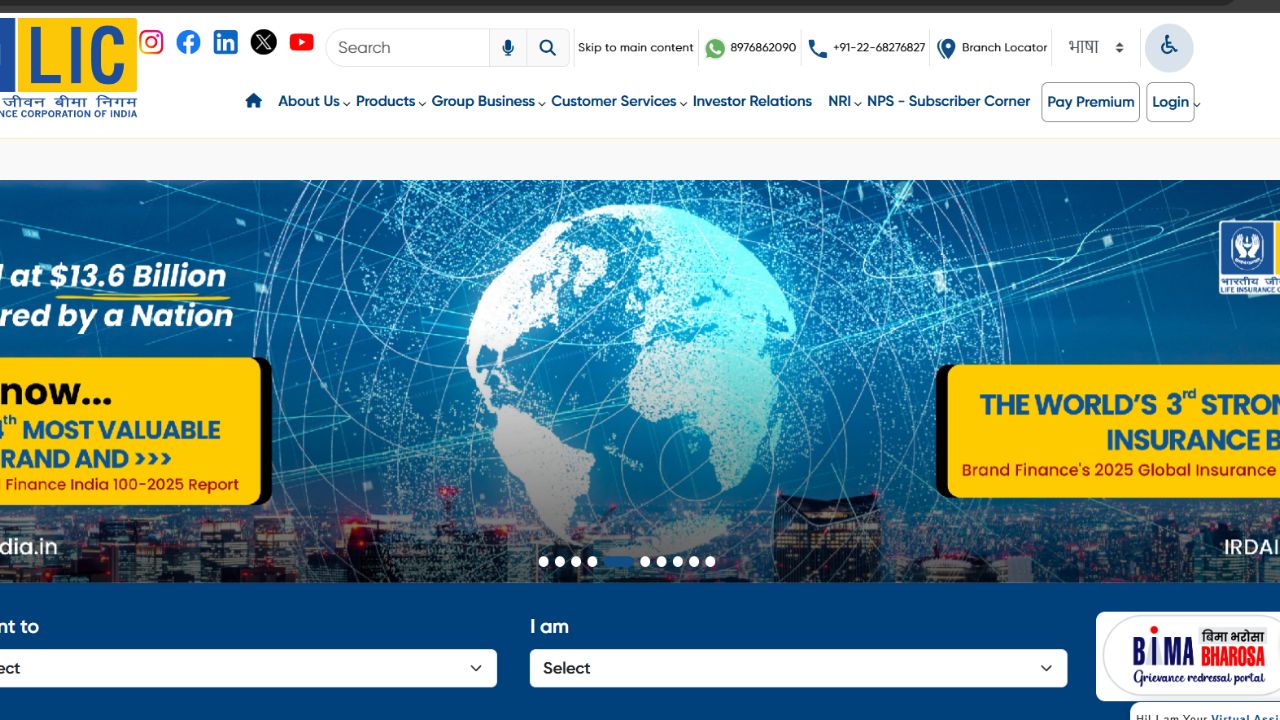
Task: Open the Customer Services menu
Action: click(618, 101)
